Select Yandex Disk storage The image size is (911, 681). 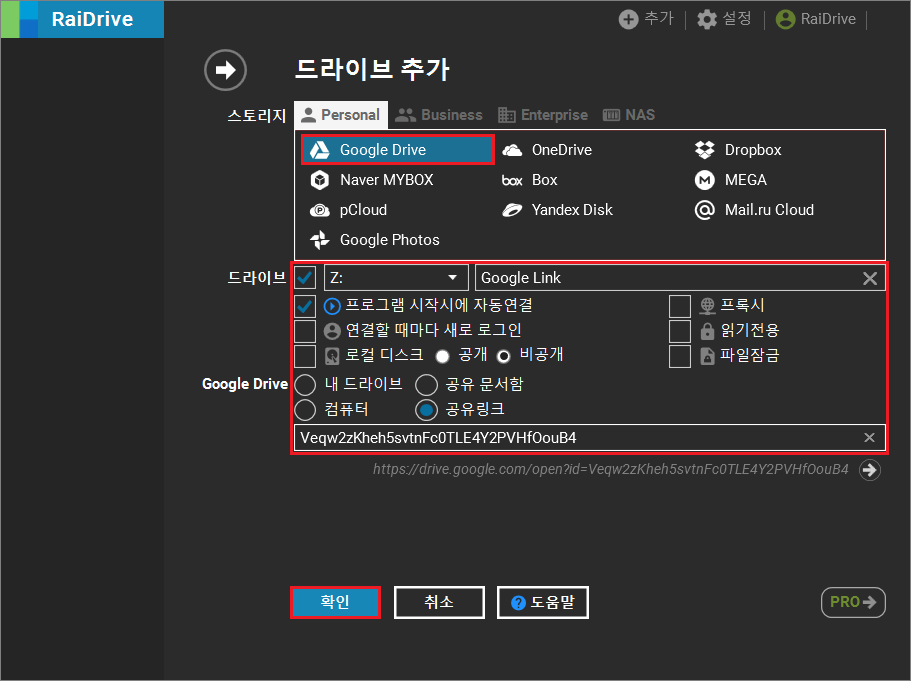[x=557, y=210]
